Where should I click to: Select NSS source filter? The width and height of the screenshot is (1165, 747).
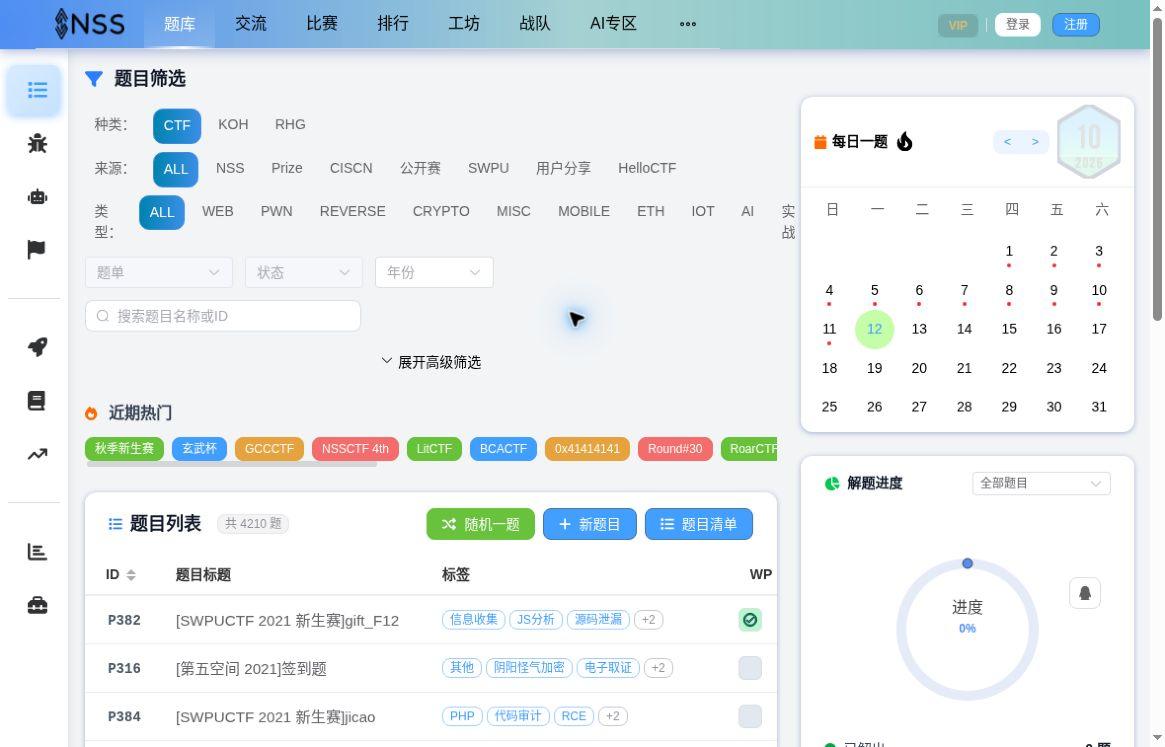point(230,169)
